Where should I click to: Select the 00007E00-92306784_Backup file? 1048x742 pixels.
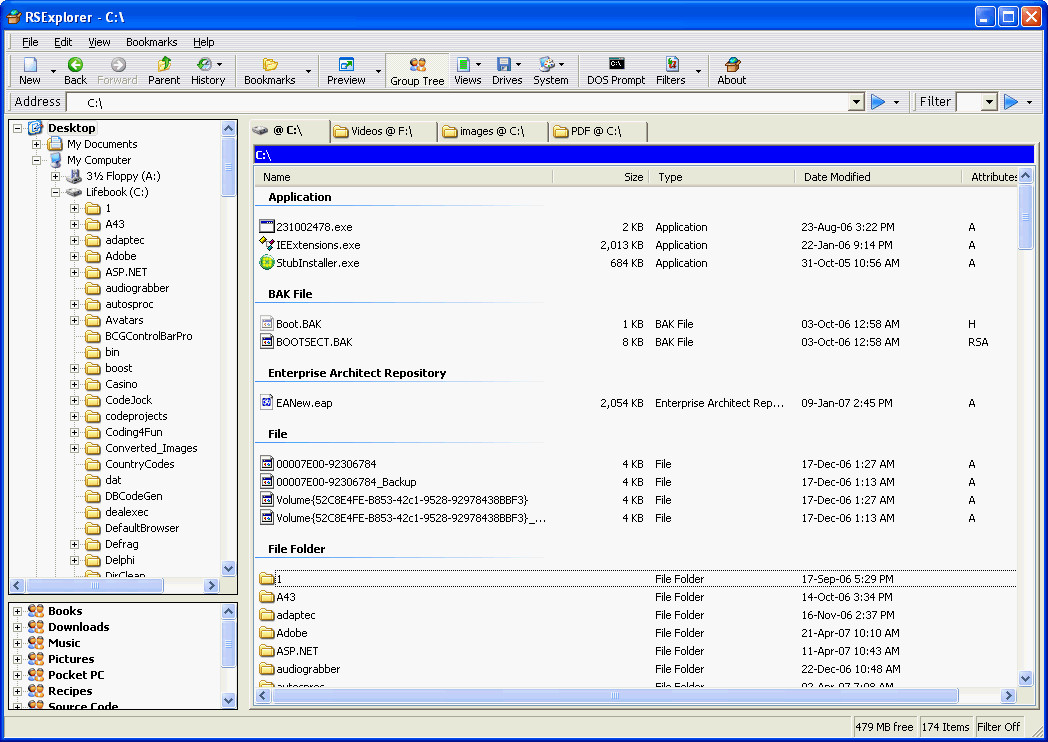click(346, 482)
